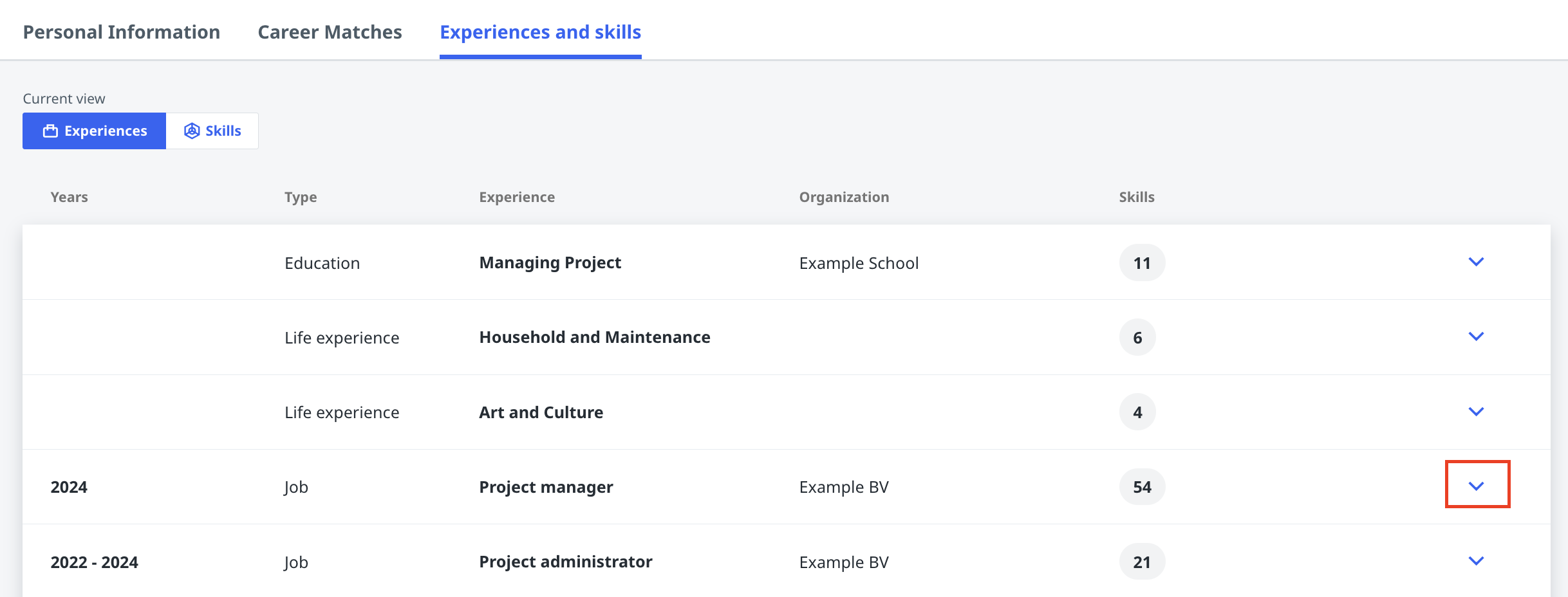Image resolution: width=1568 pixels, height=597 pixels.
Task: Expand the Project administrator row
Action: (x=1476, y=561)
